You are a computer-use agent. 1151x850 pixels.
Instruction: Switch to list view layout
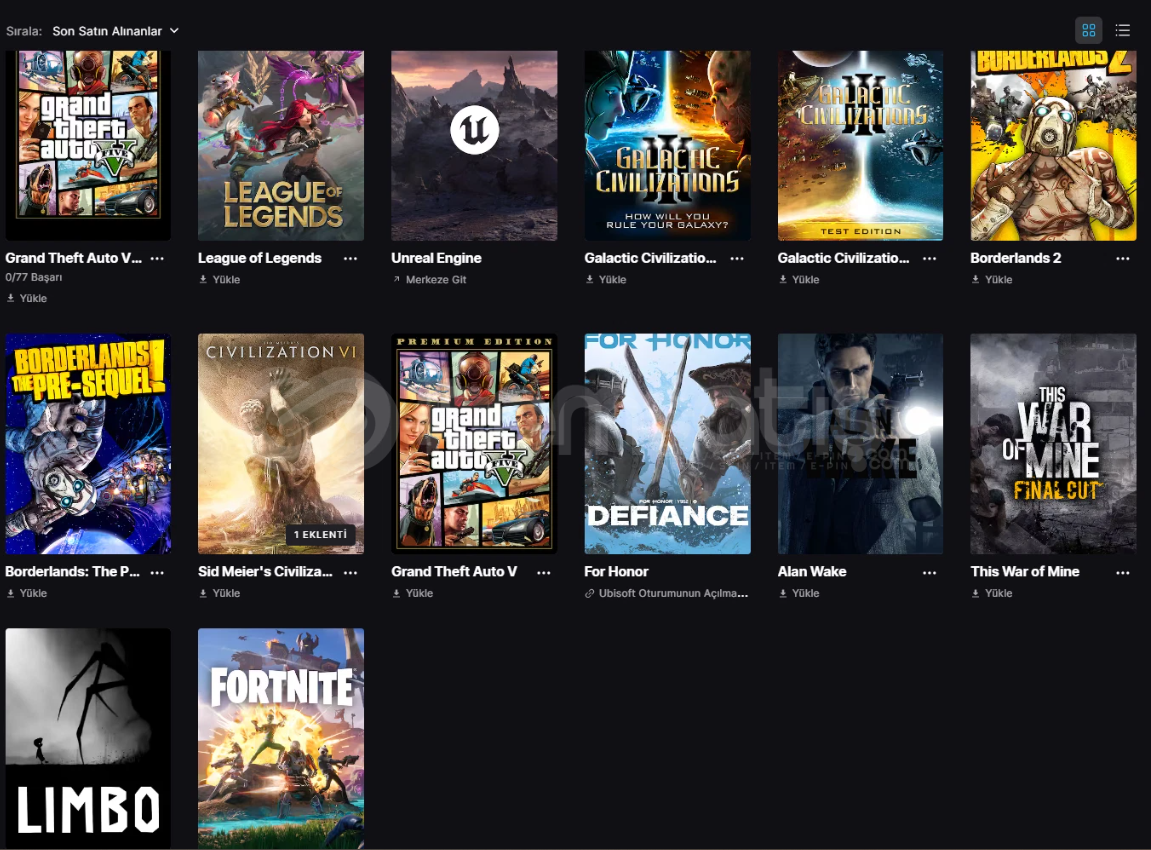tap(1122, 30)
